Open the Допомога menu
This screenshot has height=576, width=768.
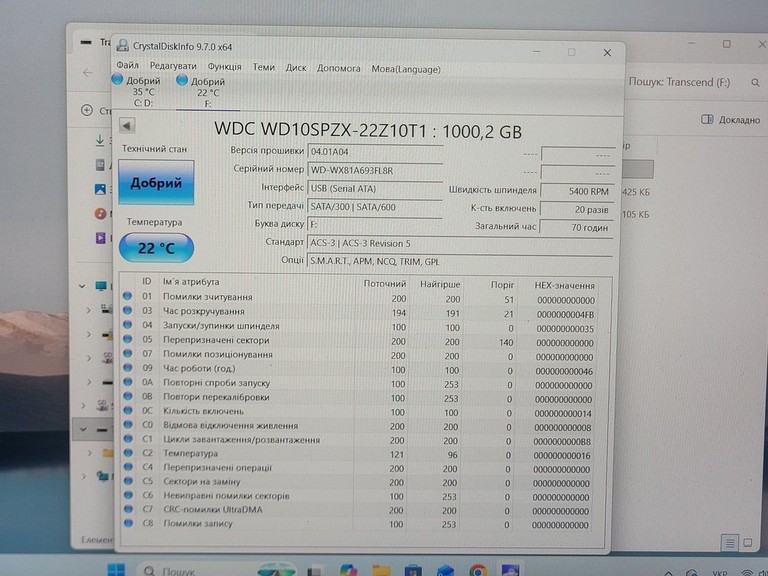[x=338, y=69]
